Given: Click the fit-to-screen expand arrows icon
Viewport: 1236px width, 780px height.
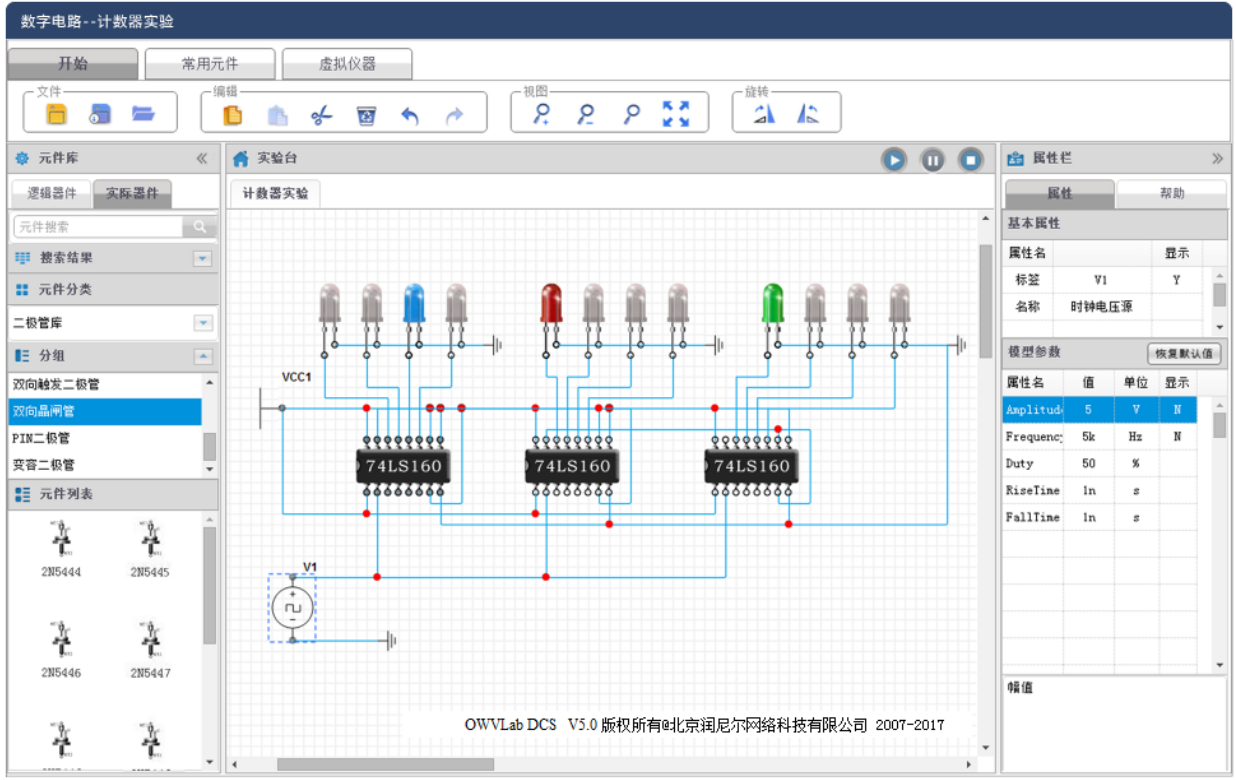Looking at the screenshot, I should pos(676,114).
